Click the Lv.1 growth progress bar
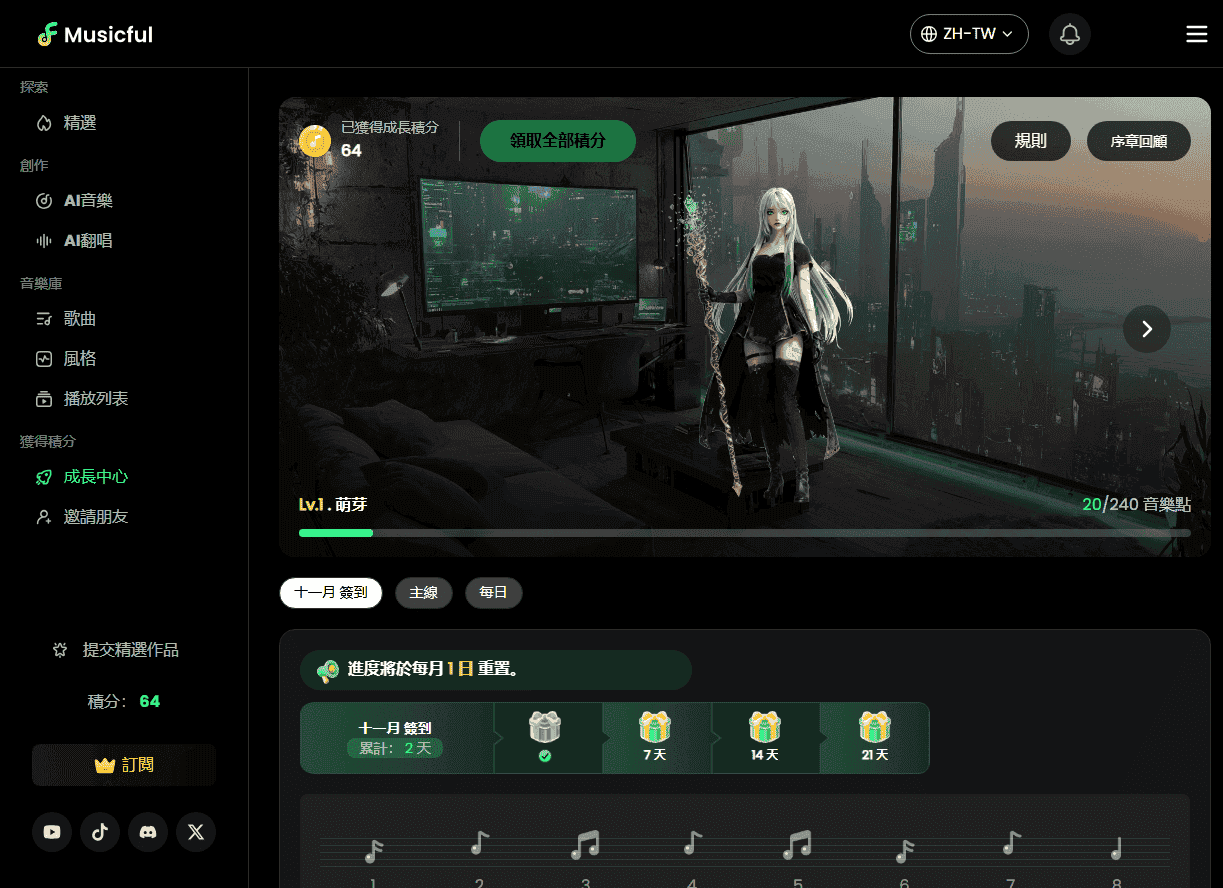 pos(744,533)
